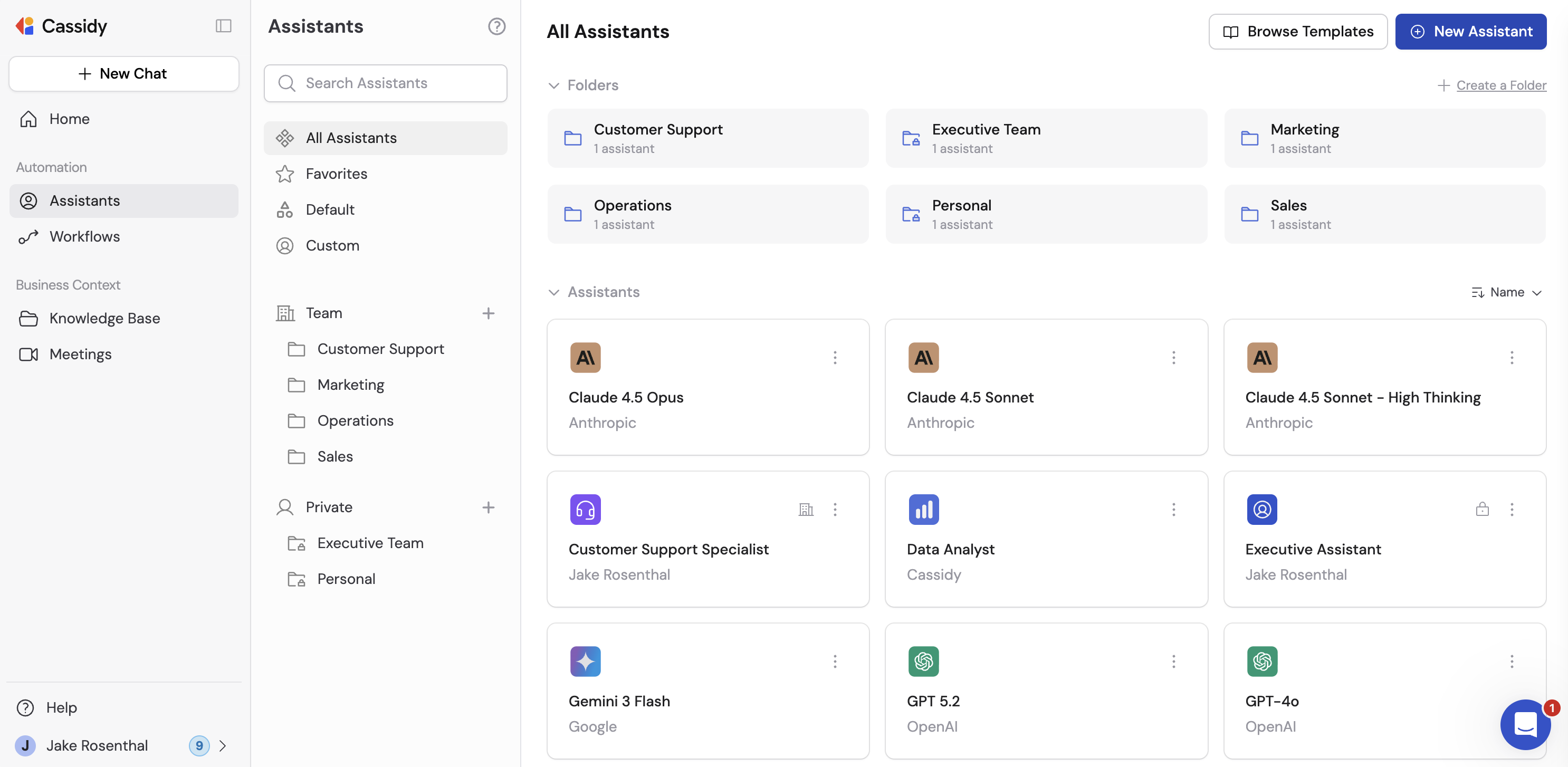Select the Workflows icon in the sidebar
Image resolution: width=1568 pixels, height=767 pixels.
point(28,237)
